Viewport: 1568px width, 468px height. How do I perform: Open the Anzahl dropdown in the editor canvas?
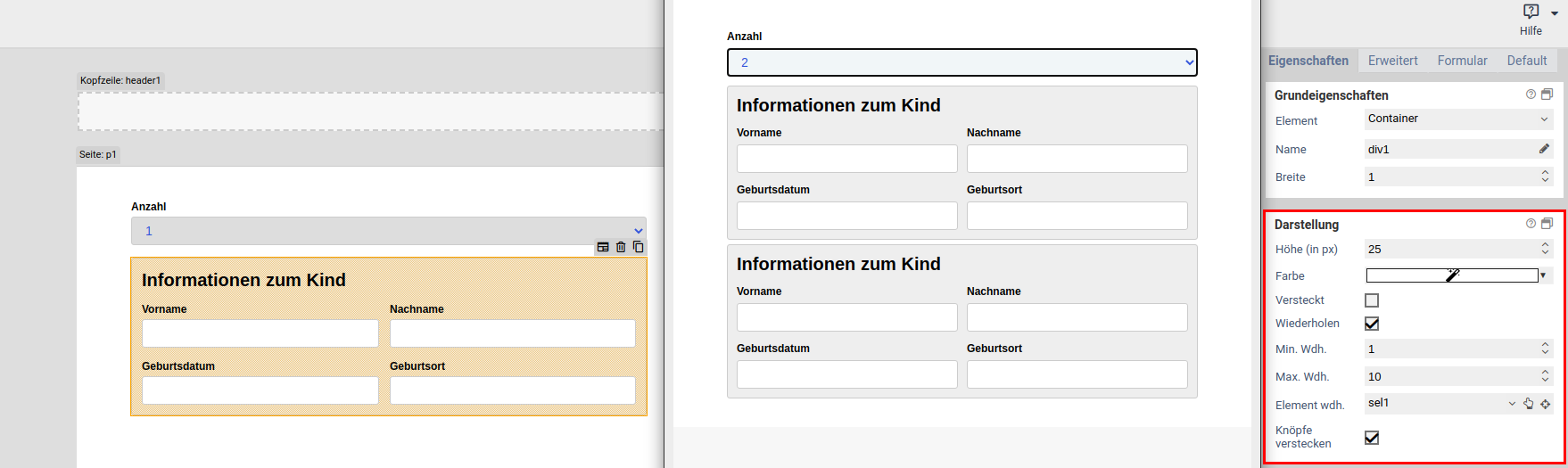pyautogui.click(x=388, y=231)
